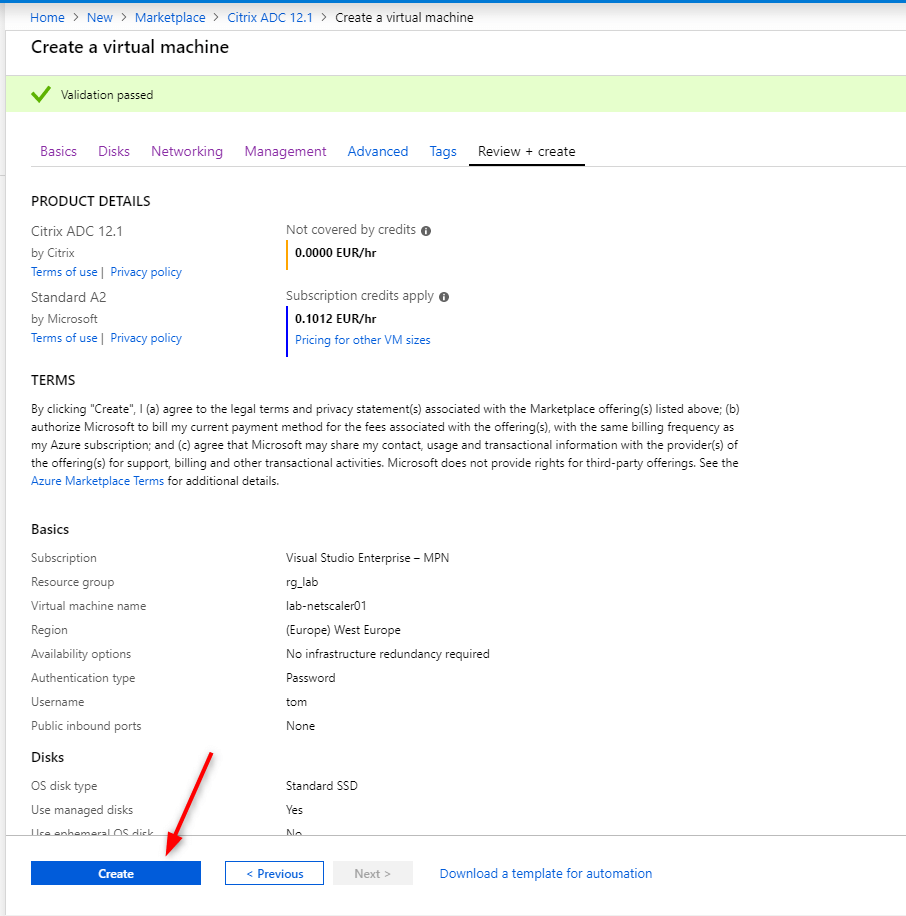906x916 pixels.
Task: Click the Basics section heading in summary
Action: tap(50, 529)
